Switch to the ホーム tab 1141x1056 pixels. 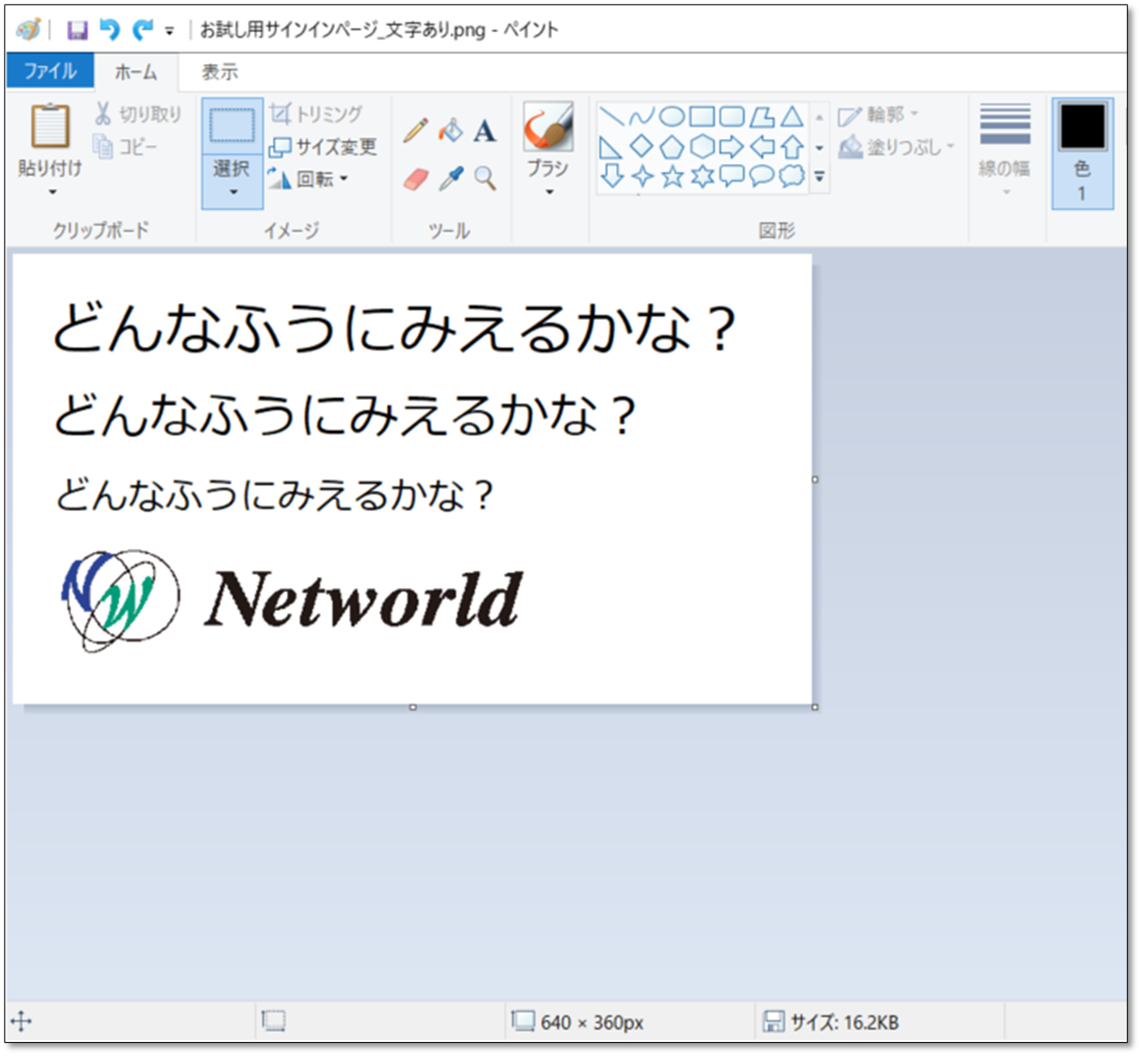(x=136, y=71)
